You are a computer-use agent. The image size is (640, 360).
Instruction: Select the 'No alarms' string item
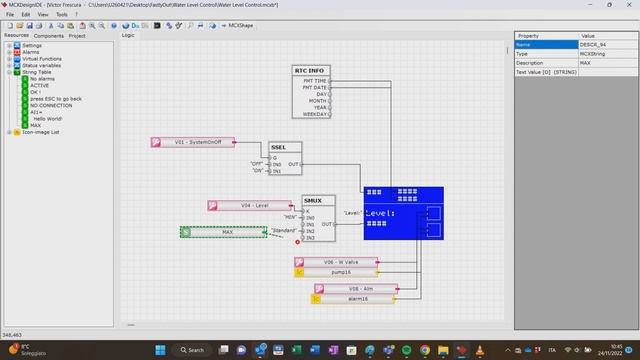[x=42, y=79]
